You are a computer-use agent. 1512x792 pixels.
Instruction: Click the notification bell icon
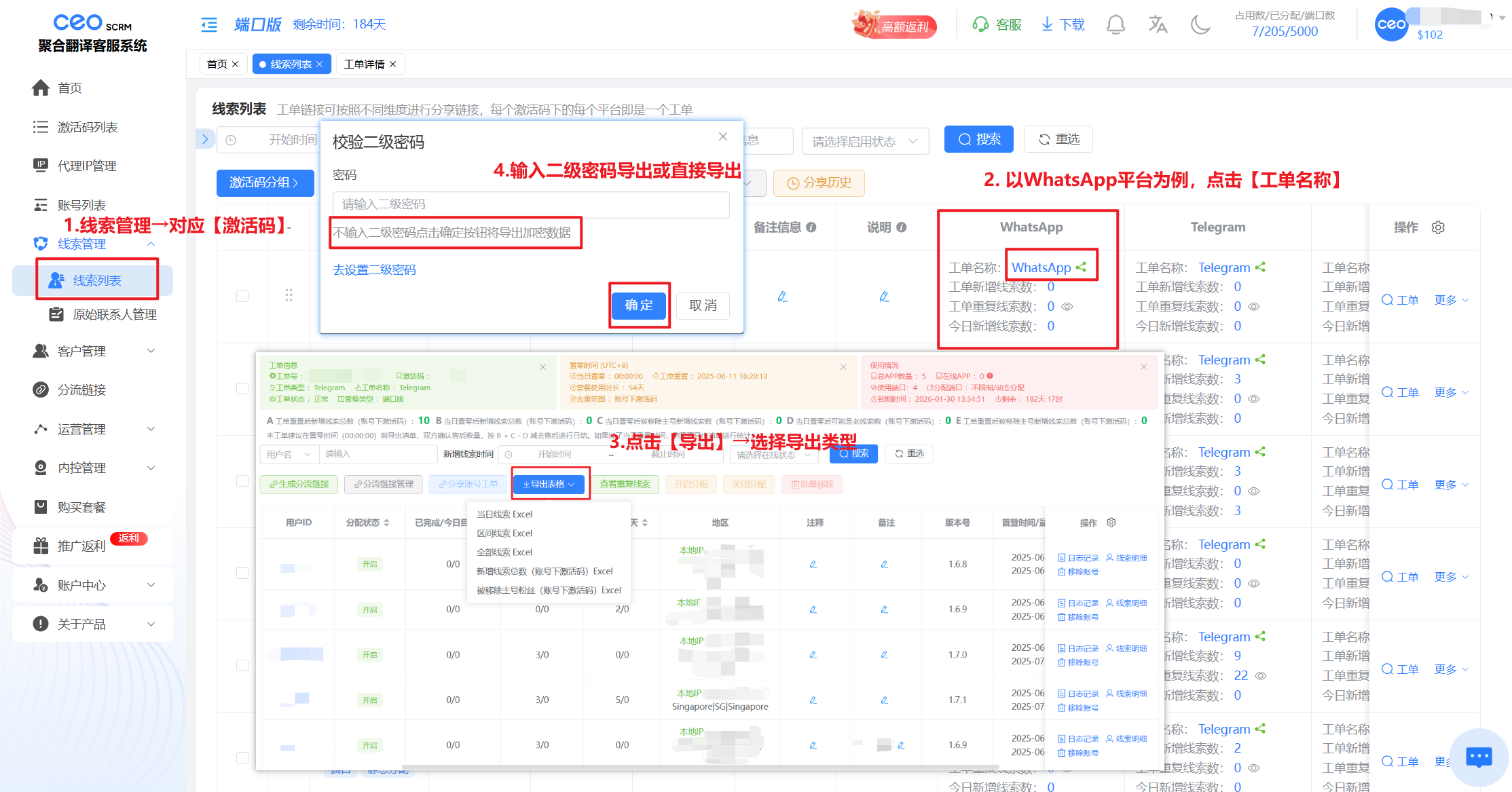[x=1115, y=25]
